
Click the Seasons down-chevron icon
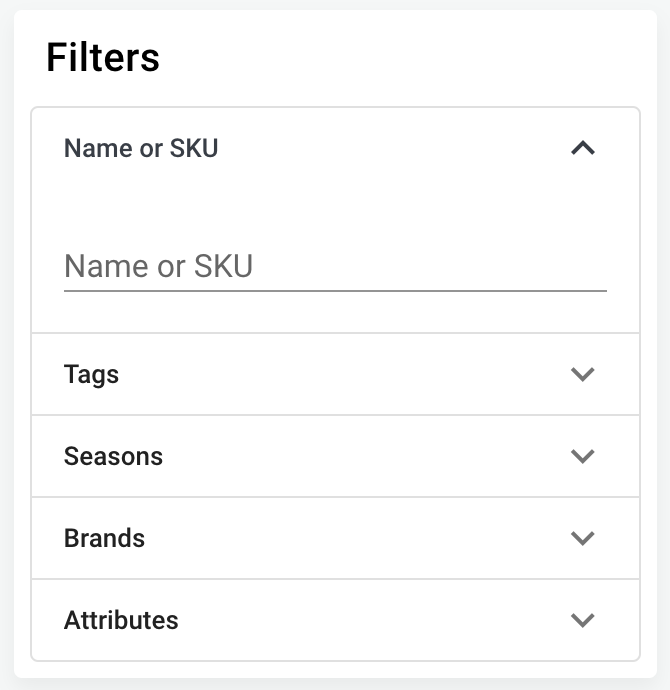pyautogui.click(x=582, y=456)
